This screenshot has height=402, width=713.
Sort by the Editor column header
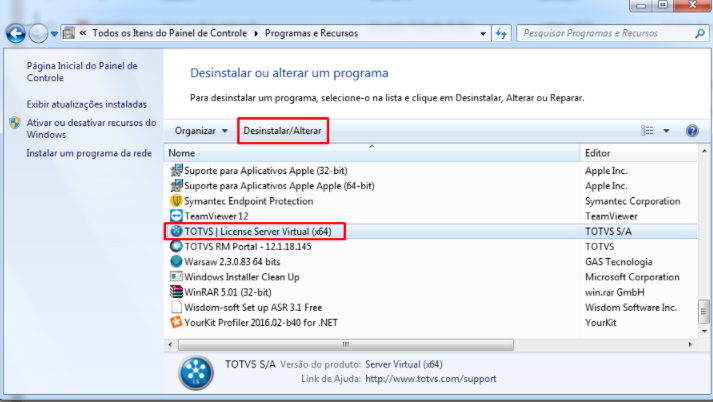click(638, 153)
